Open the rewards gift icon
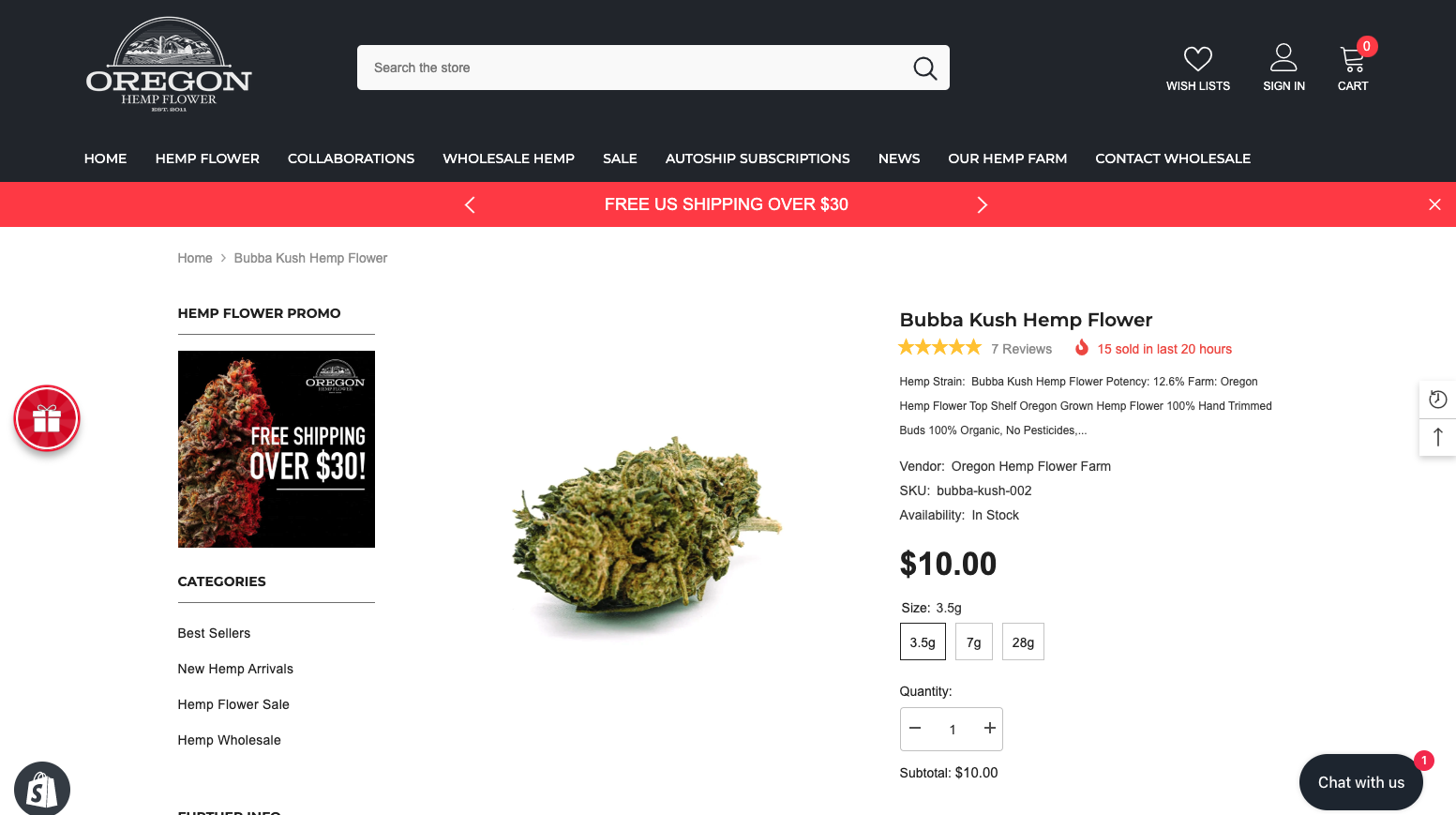 pyautogui.click(x=47, y=418)
